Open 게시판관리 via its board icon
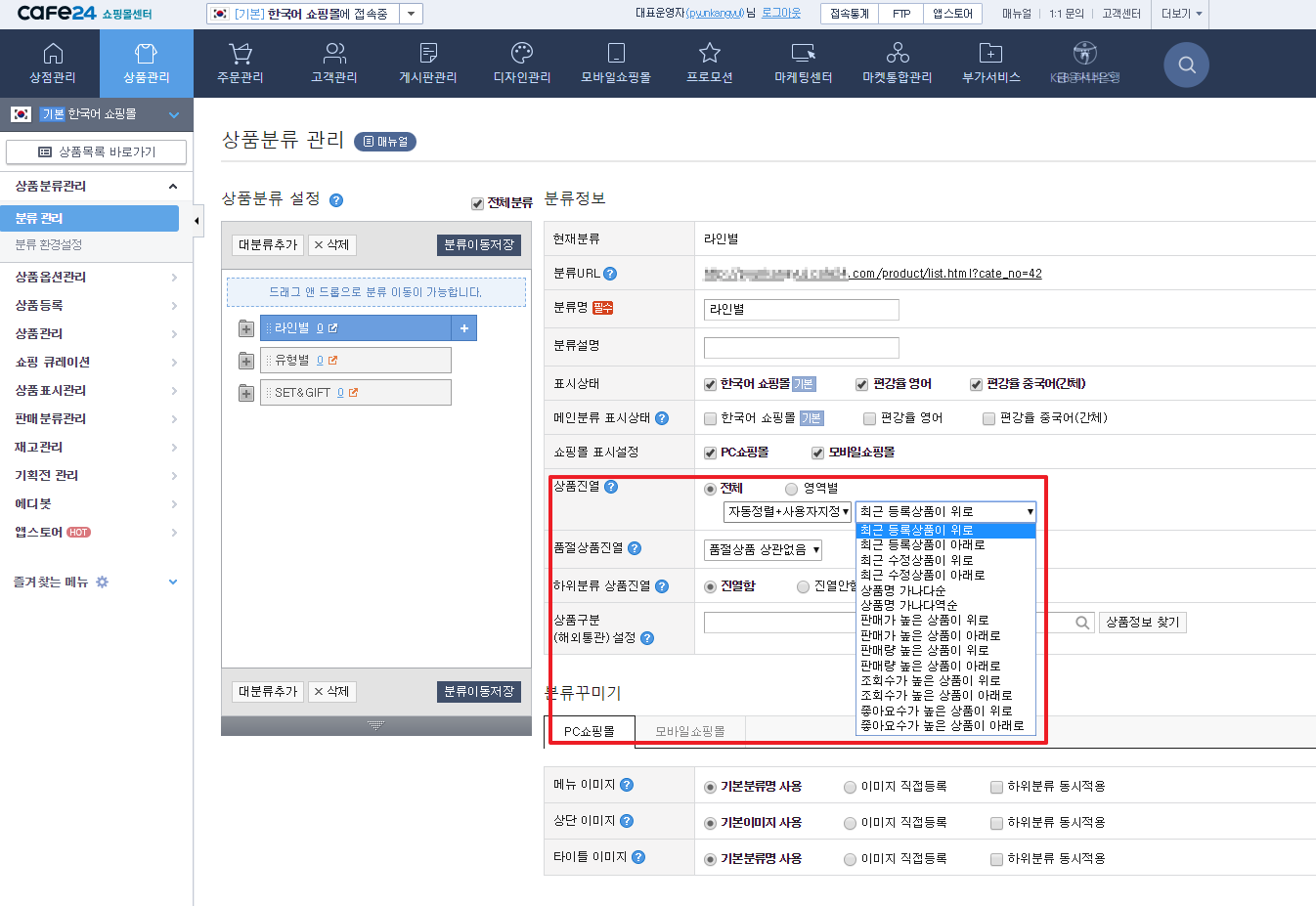 coord(427,63)
